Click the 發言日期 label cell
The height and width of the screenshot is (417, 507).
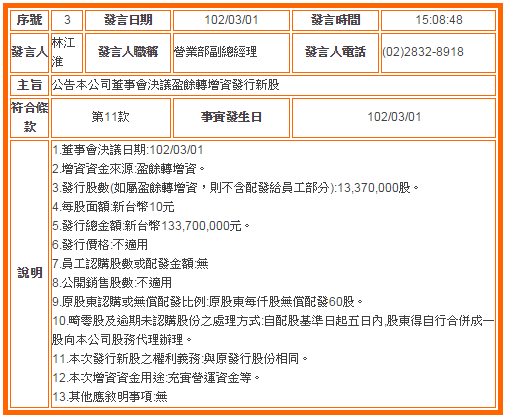128,20
